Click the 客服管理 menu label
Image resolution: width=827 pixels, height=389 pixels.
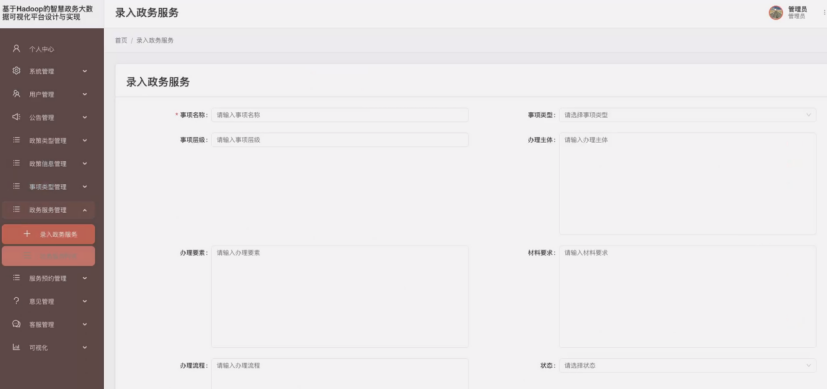tap(42, 325)
